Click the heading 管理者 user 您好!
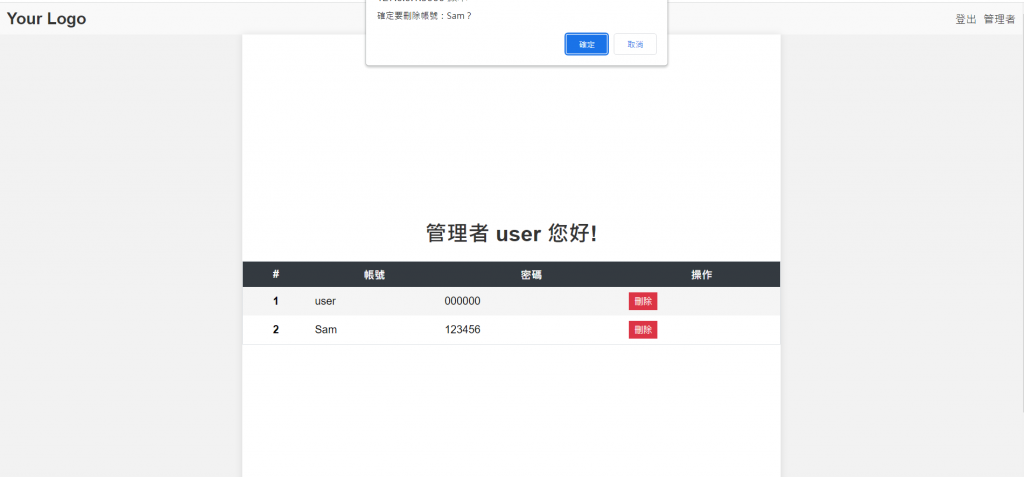The image size is (1024, 477). pyautogui.click(x=511, y=233)
